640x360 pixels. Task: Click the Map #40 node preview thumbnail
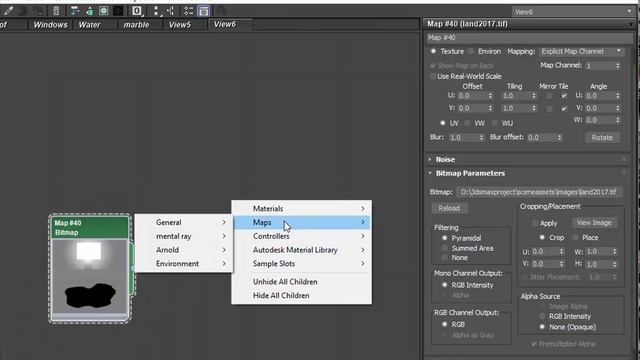[x=89, y=276]
